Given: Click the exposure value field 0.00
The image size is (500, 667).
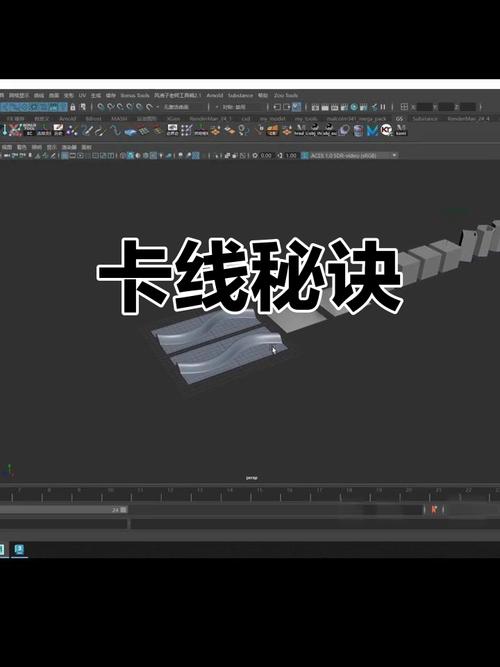Looking at the screenshot, I should pyautogui.click(x=266, y=156).
